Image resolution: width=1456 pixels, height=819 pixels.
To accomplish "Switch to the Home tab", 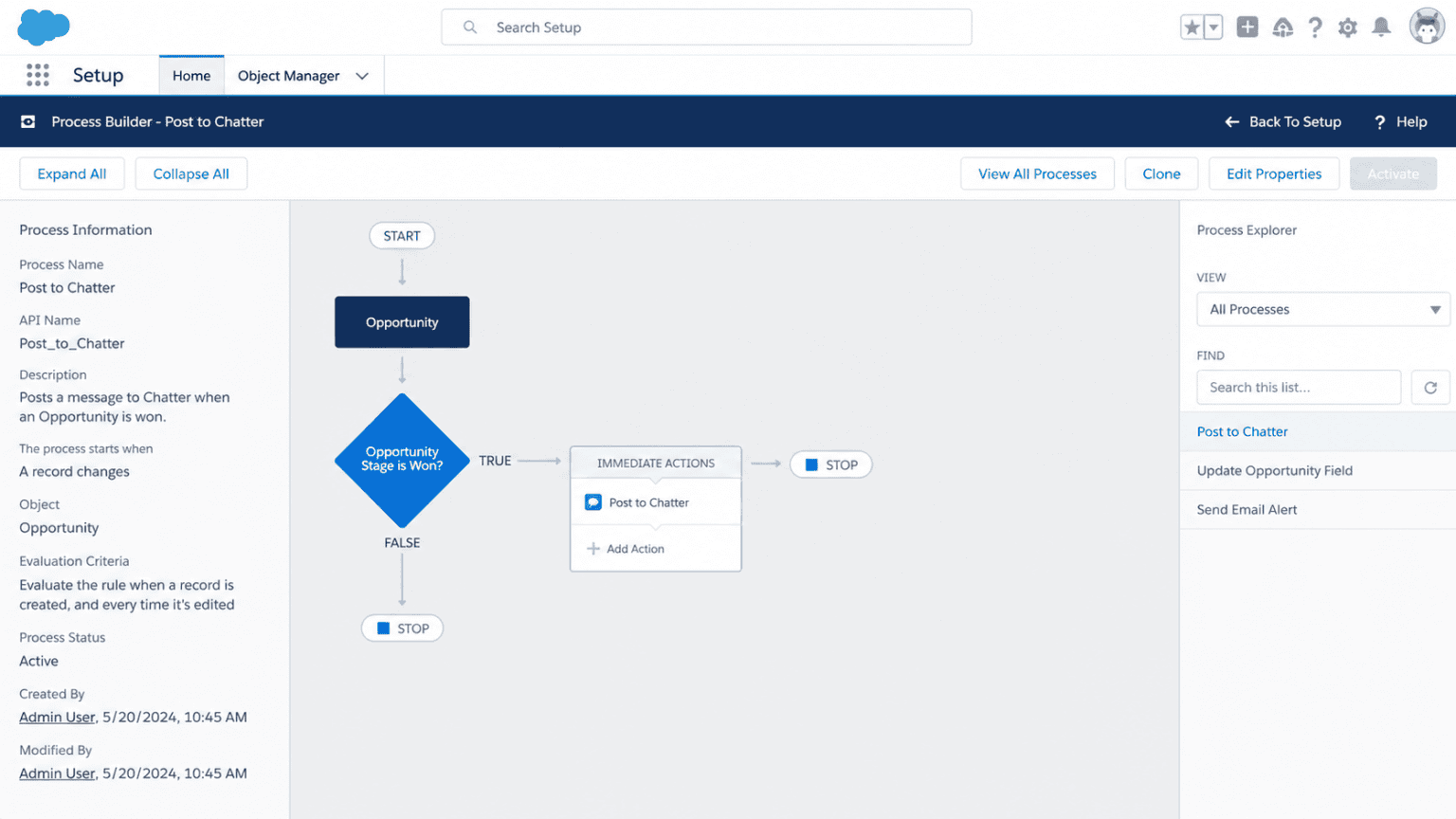I will pos(191,76).
